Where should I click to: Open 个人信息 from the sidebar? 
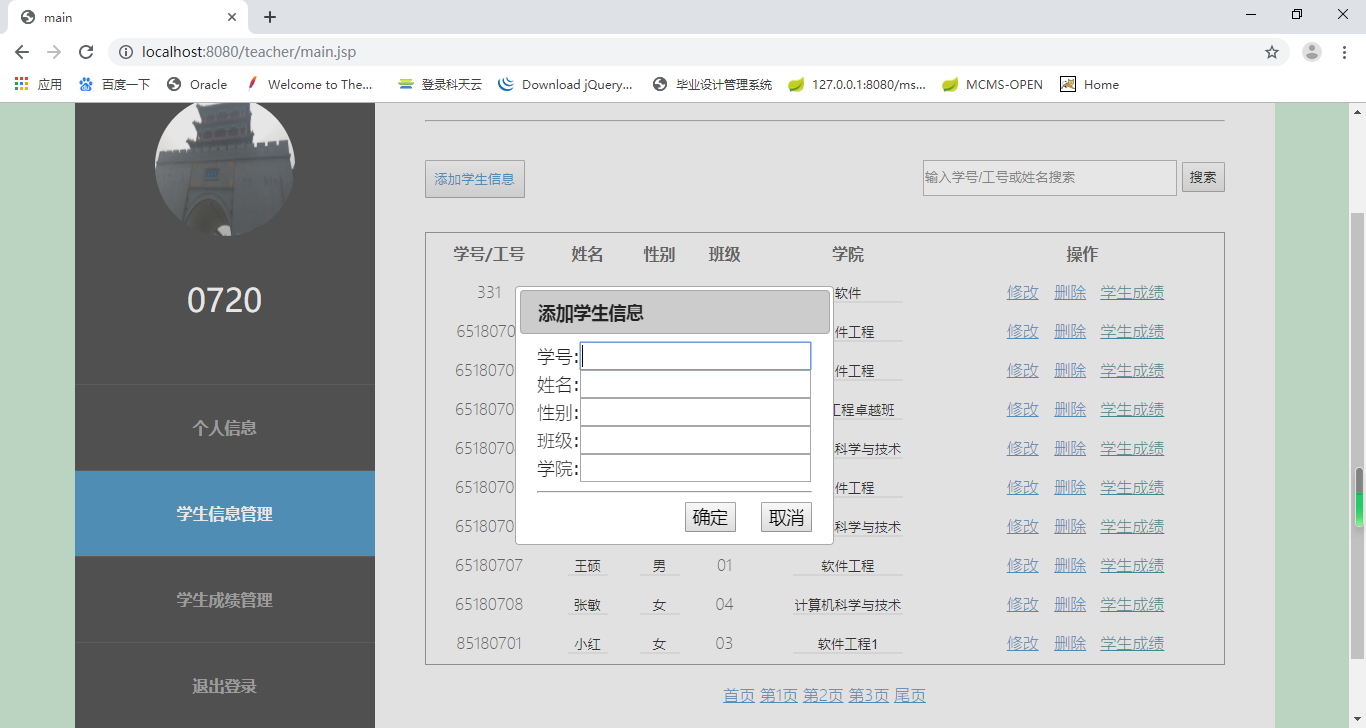click(225, 427)
